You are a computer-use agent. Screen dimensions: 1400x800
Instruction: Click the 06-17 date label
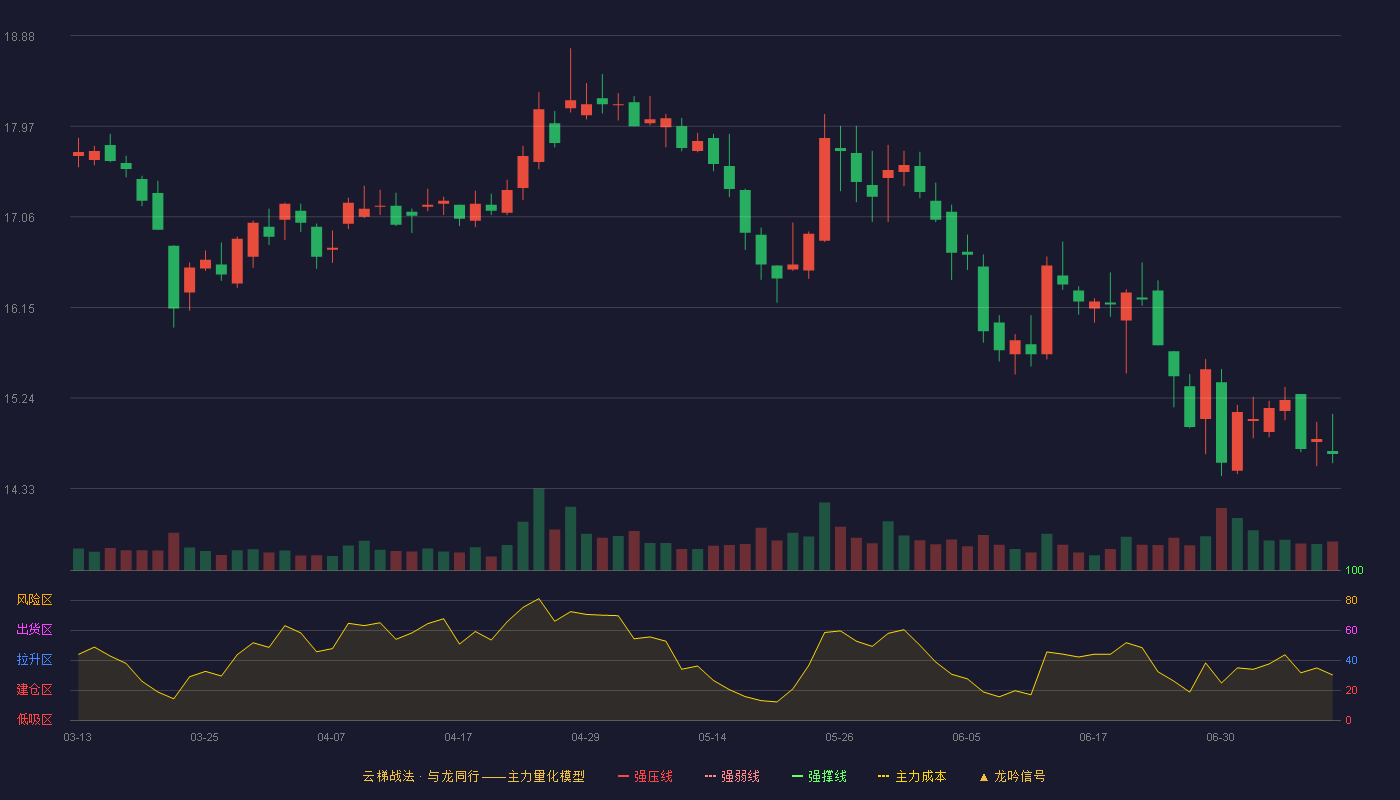pyautogui.click(x=1093, y=737)
